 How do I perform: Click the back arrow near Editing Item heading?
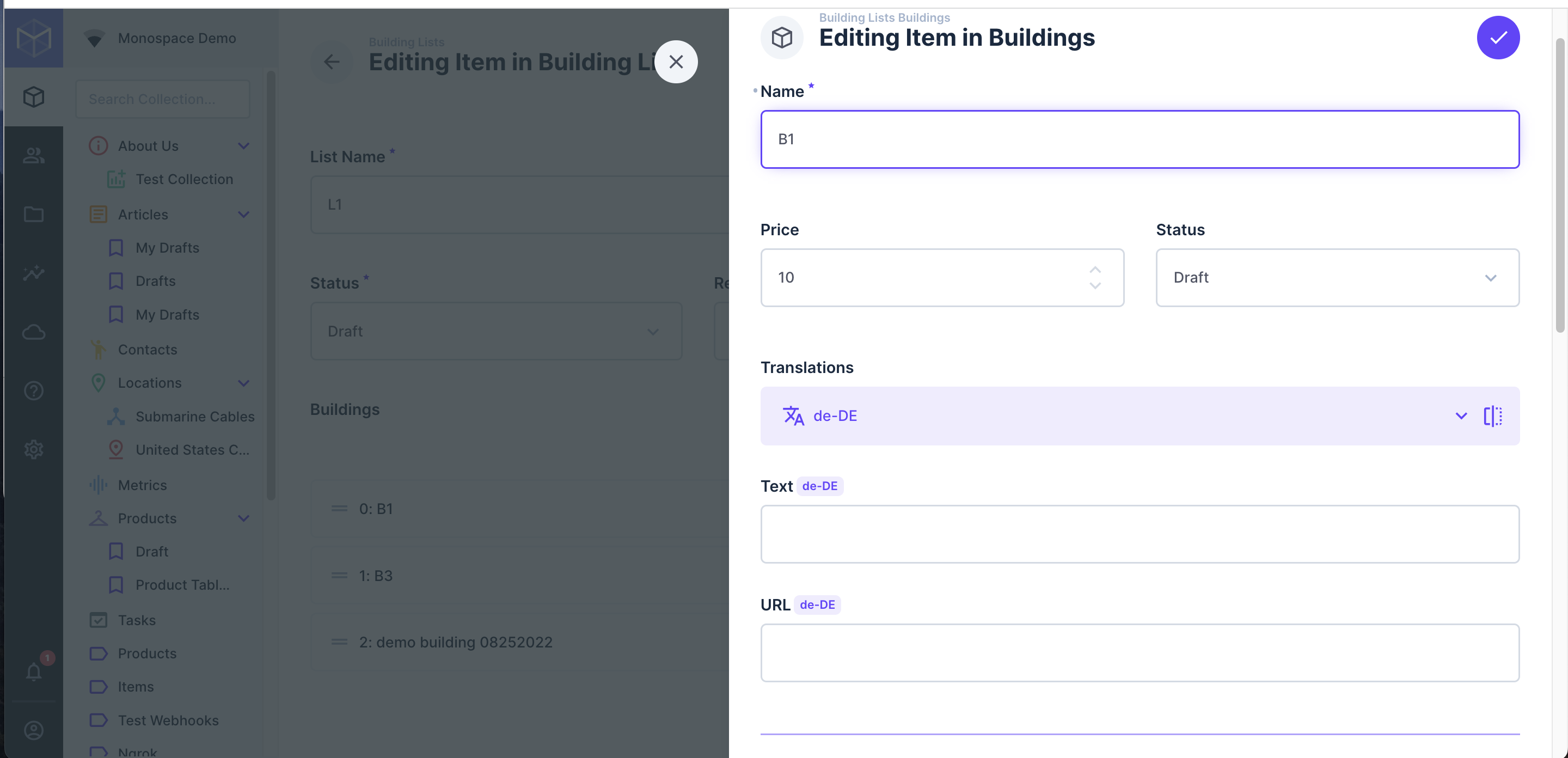[x=332, y=62]
